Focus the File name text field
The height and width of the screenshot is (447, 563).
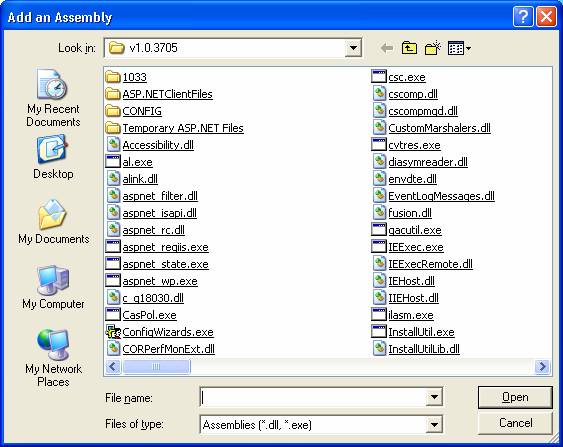point(313,397)
